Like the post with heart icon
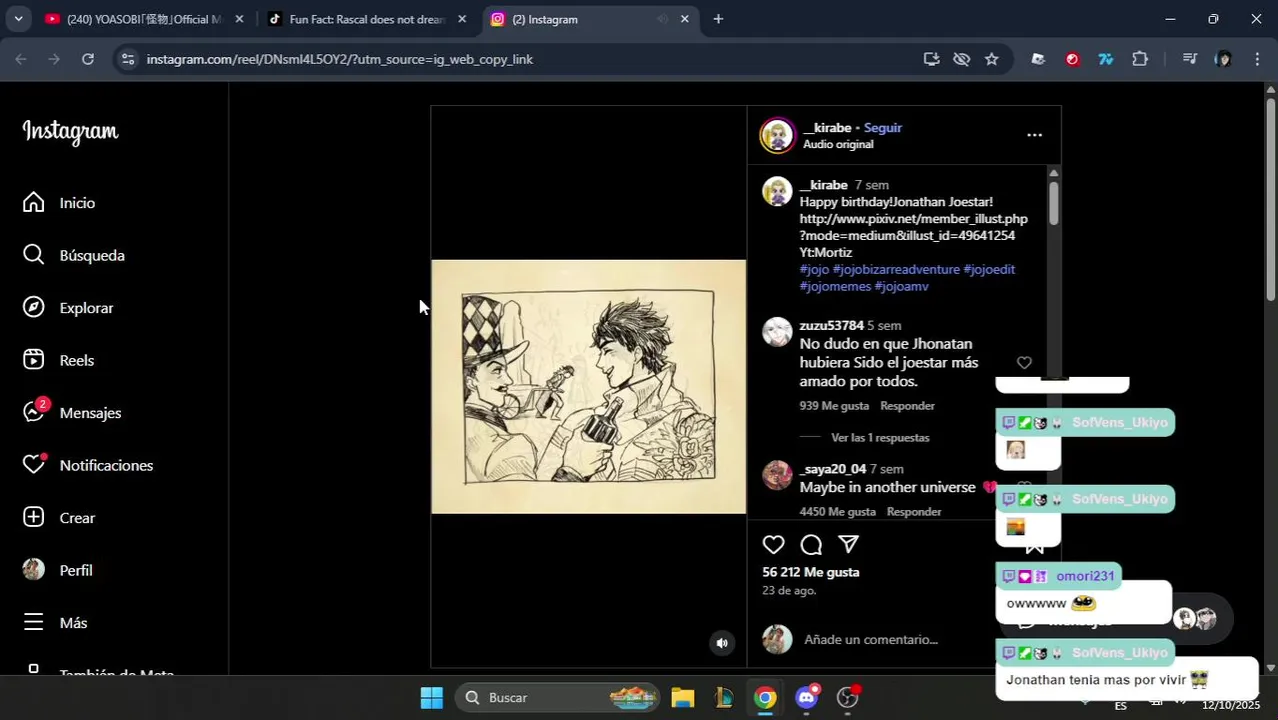Viewport: 1278px width, 720px height. click(774, 545)
